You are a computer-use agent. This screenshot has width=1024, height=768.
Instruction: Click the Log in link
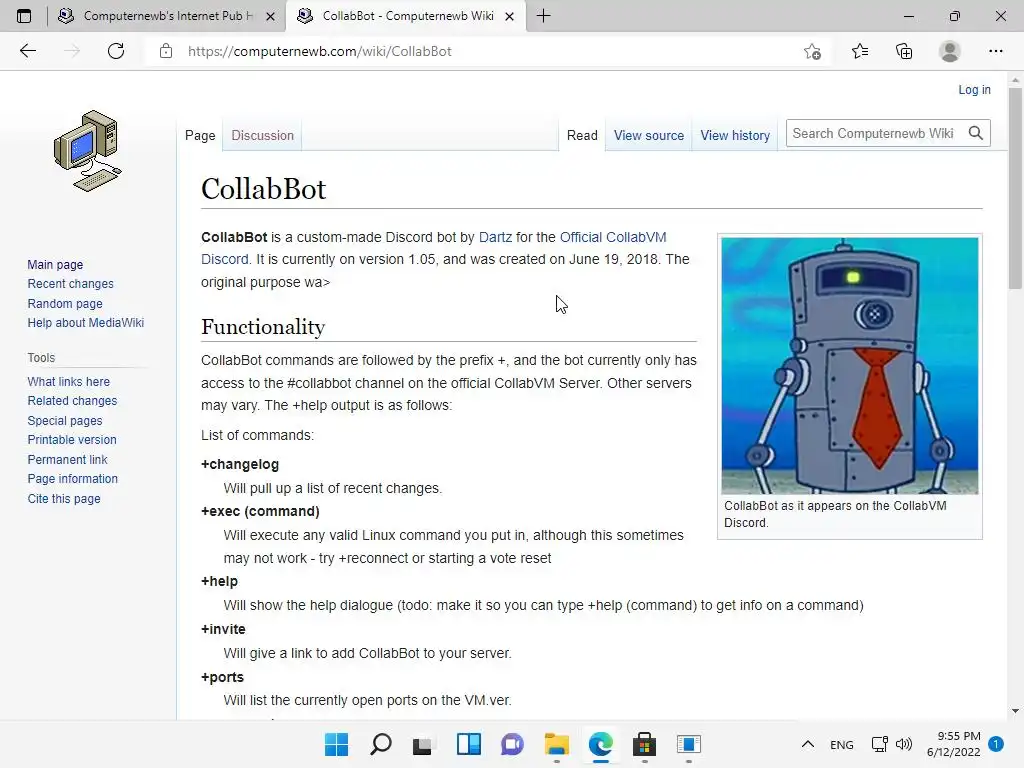click(974, 89)
